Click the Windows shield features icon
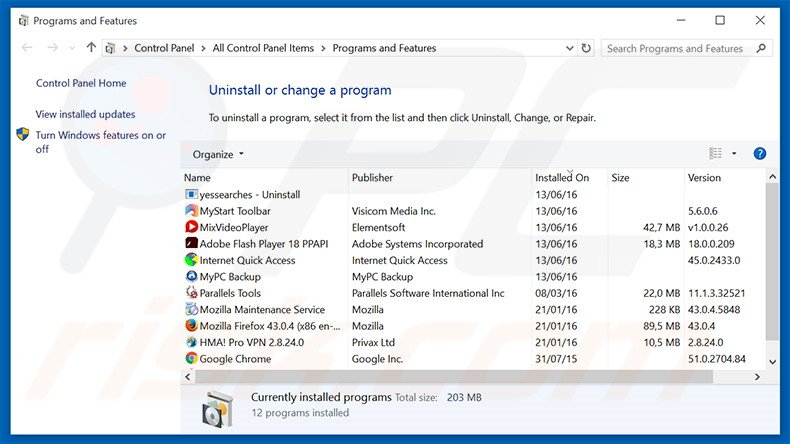This screenshot has height=444, width=790. [23, 134]
